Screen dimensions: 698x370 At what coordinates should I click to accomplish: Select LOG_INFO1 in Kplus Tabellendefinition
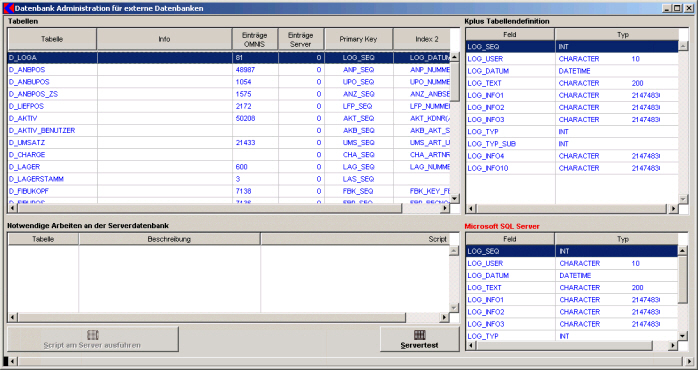pyautogui.click(x=572, y=95)
